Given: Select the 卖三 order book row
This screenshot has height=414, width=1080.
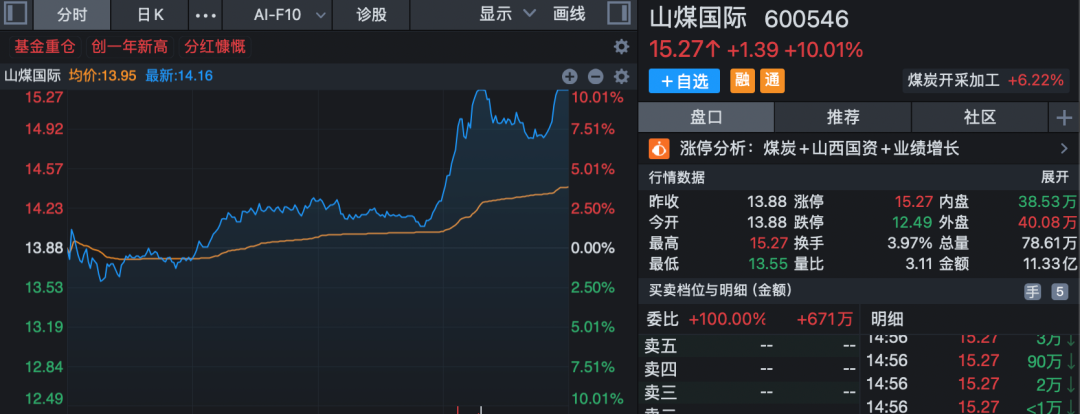Looking at the screenshot, I should click(749, 393).
